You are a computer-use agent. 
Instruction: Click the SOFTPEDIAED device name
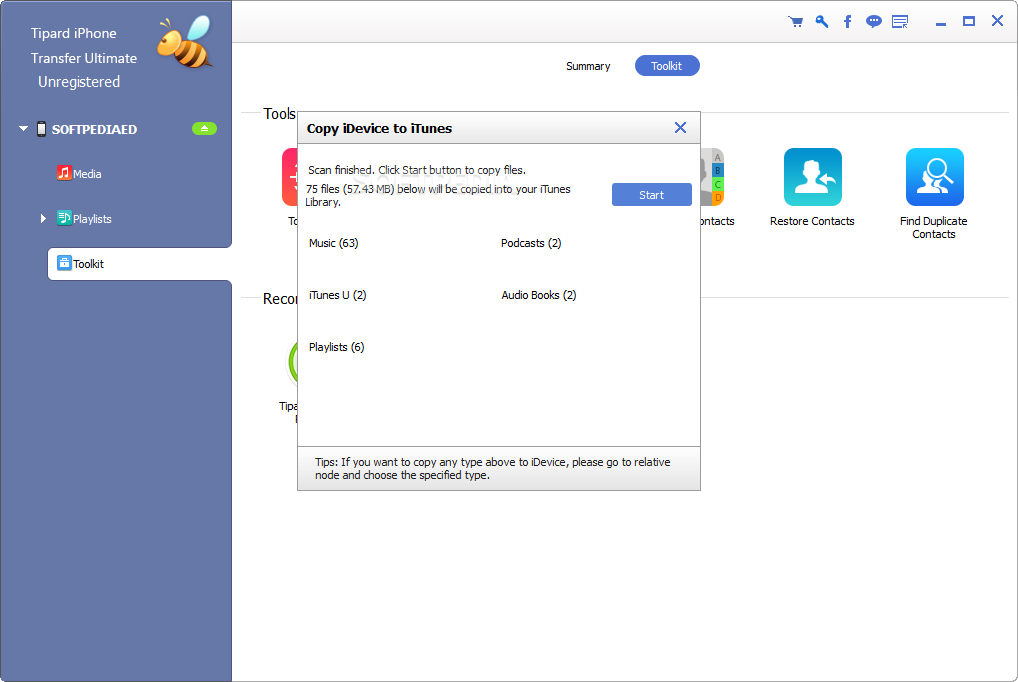click(x=95, y=129)
